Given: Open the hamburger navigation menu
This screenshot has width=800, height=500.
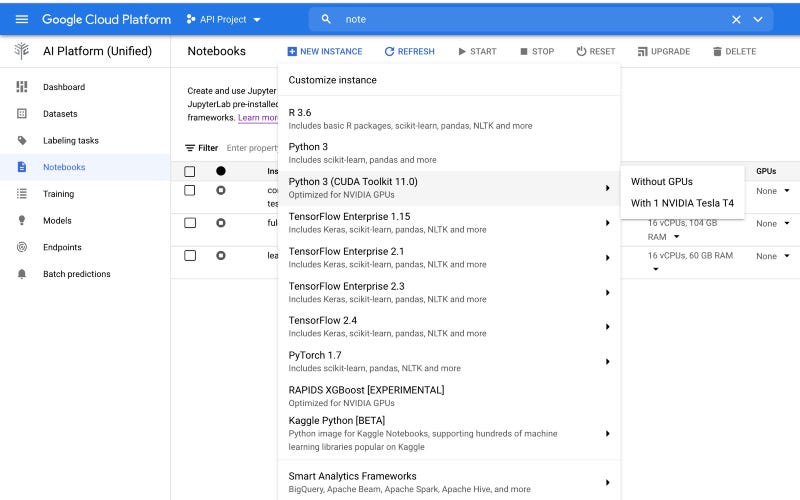Looking at the screenshot, I should (21, 19).
